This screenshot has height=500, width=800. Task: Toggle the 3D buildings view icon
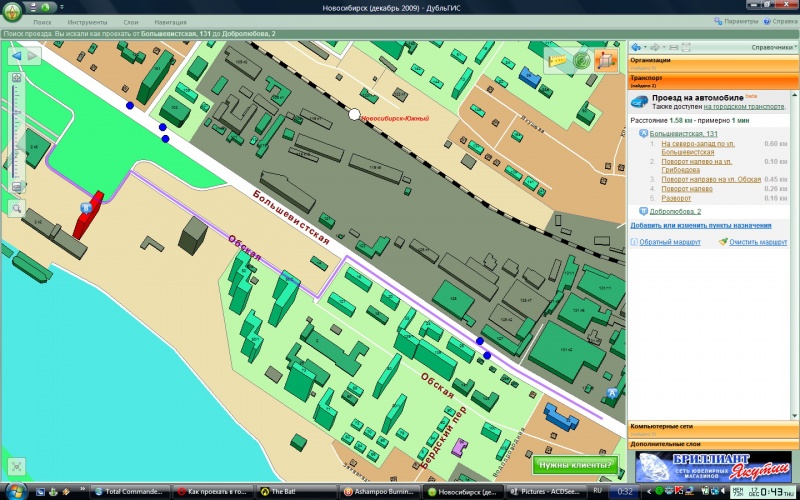pyautogui.click(x=606, y=60)
